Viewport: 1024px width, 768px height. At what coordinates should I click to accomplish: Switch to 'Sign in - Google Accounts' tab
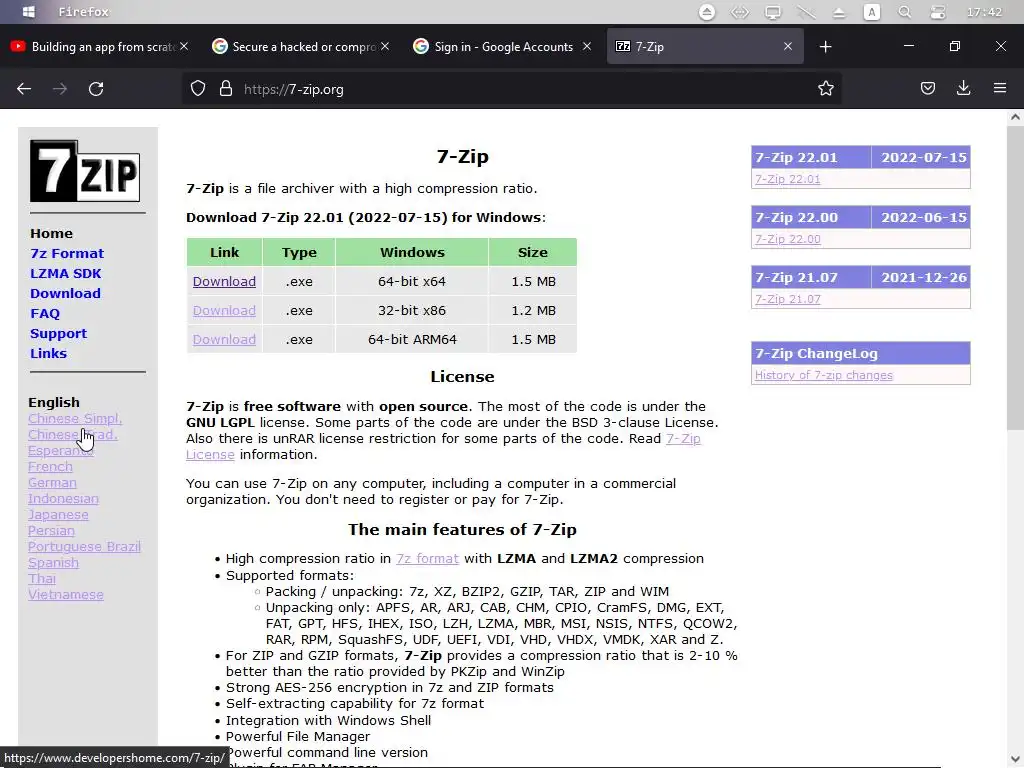tap(502, 46)
